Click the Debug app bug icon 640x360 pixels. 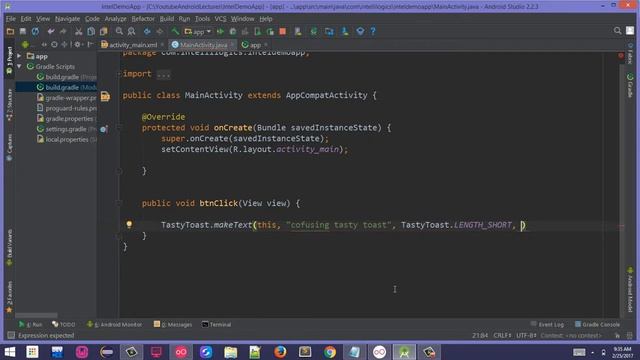tap(233, 31)
